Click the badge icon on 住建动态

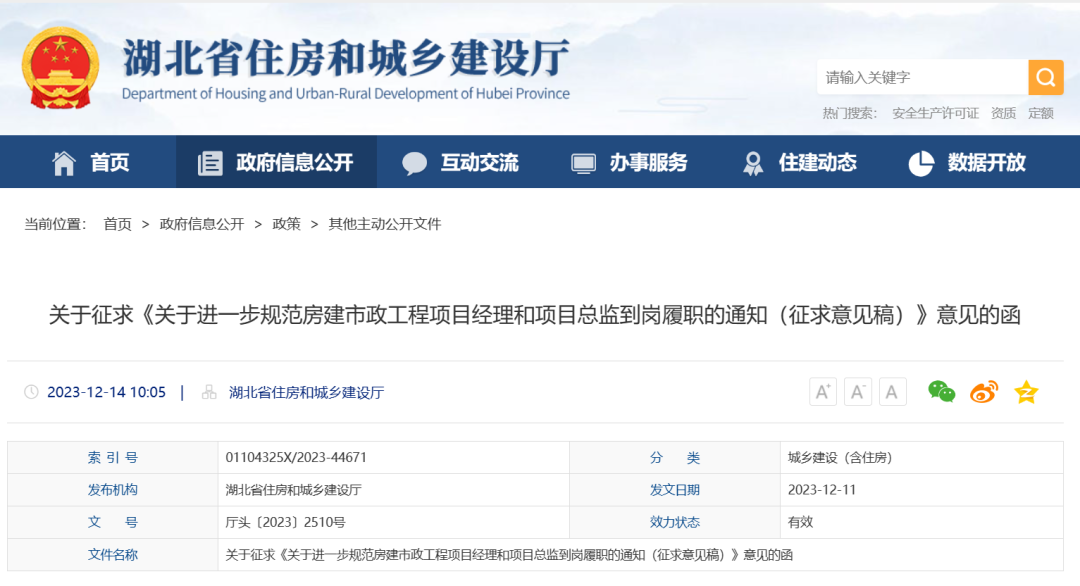[x=750, y=162]
